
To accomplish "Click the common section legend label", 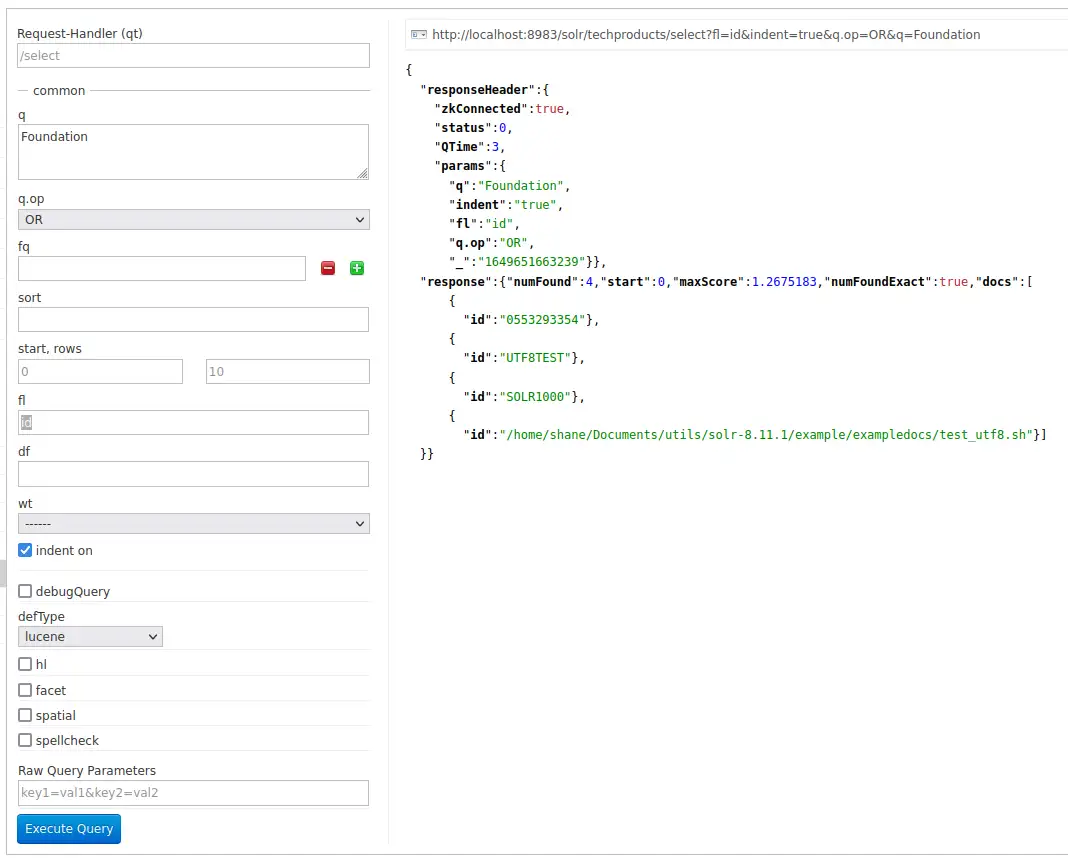I will click(x=59, y=91).
